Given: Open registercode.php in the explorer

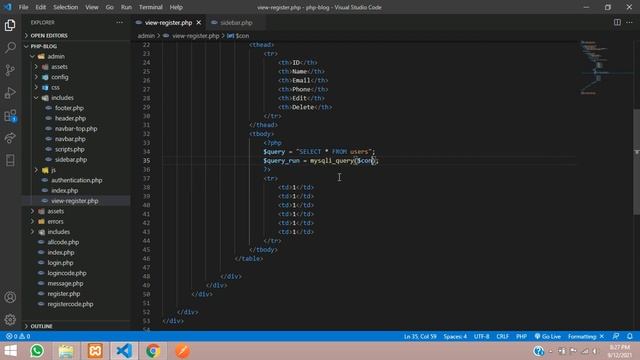Looking at the screenshot, I should (70, 304).
